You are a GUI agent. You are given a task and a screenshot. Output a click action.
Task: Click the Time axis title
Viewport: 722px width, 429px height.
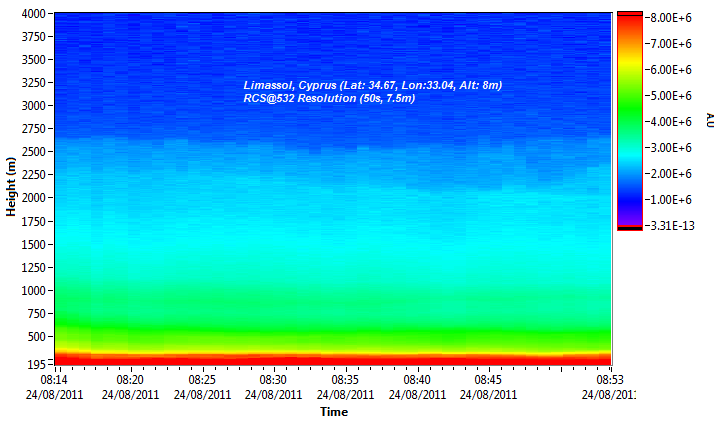334,412
